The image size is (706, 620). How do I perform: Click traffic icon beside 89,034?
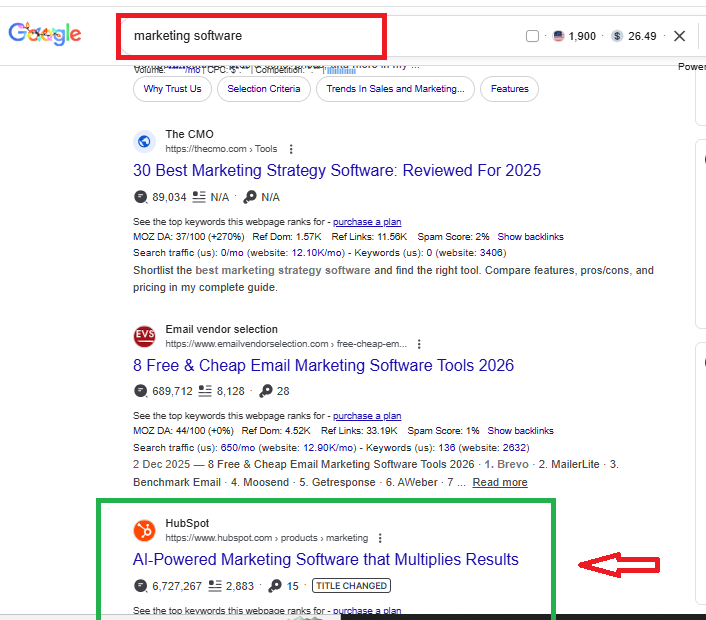point(140,197)
